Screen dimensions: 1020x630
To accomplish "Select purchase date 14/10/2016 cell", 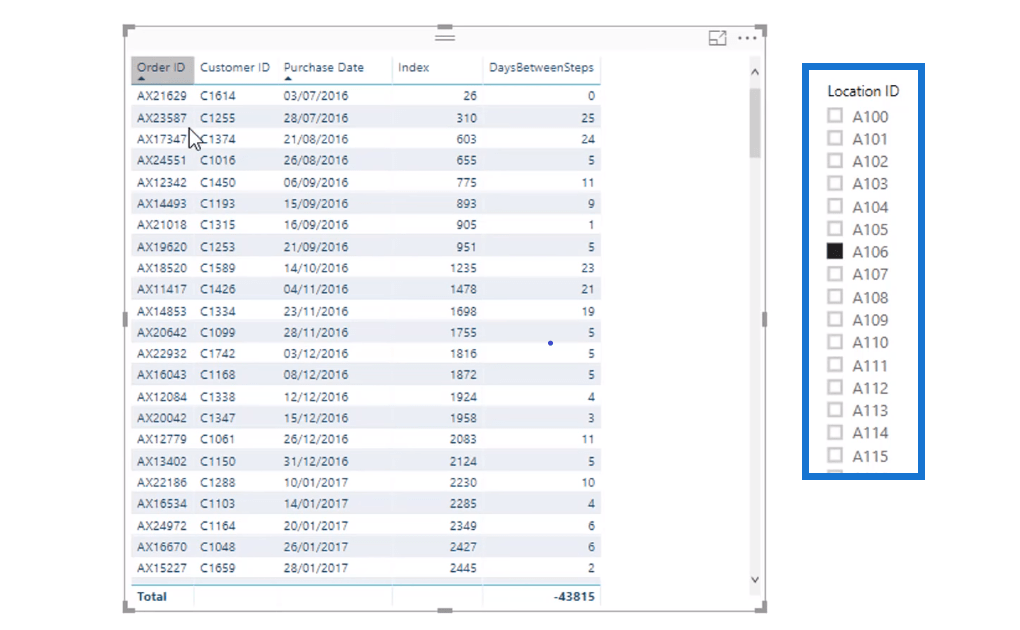I will [316, 268].
